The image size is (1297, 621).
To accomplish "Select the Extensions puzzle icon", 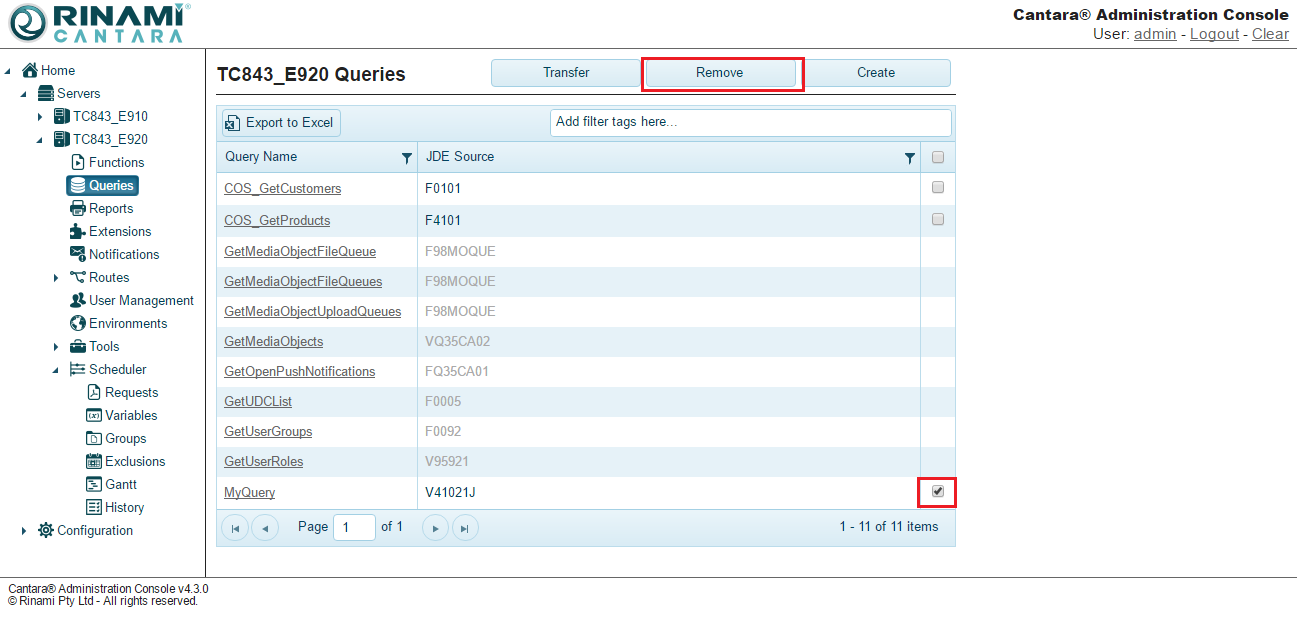I will coord(78,231).
